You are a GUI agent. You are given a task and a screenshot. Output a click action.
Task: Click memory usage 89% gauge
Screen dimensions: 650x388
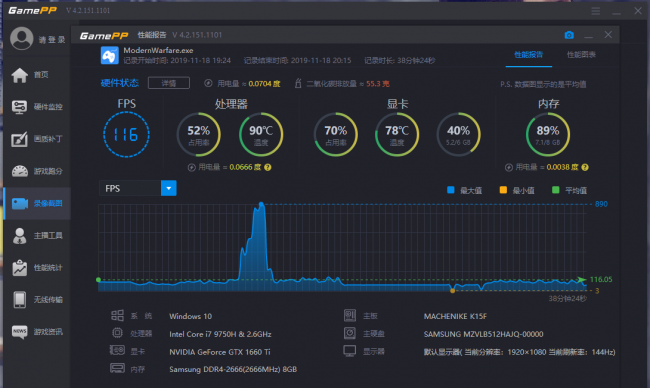(x=548, y=135)
